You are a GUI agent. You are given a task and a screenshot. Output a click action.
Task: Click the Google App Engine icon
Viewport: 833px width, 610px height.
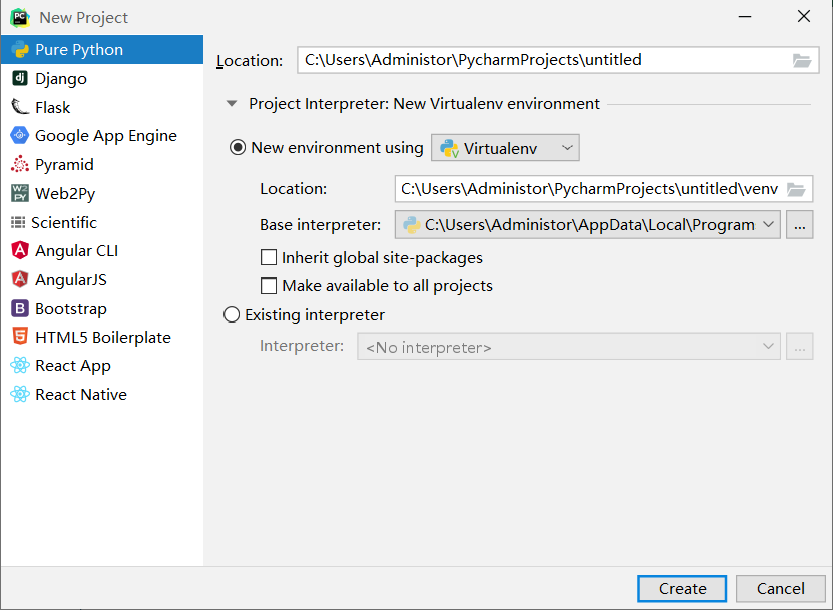point(20,135)
